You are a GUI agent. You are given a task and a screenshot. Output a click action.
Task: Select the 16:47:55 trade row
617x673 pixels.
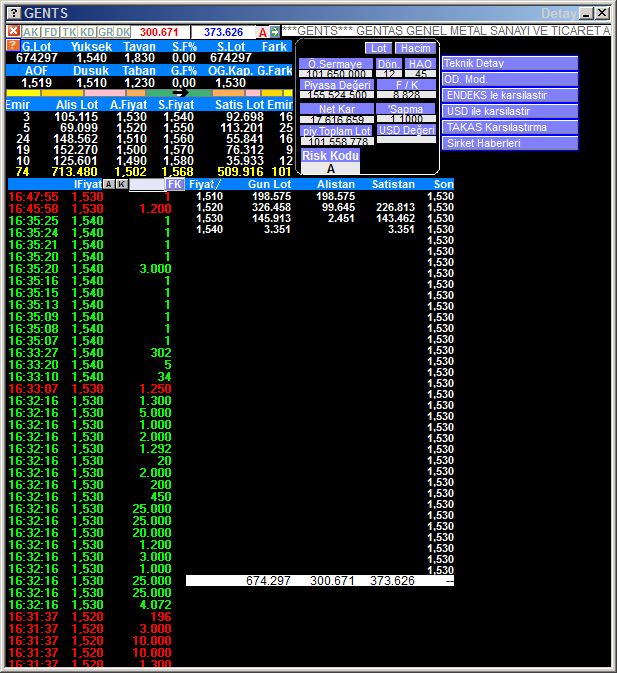coord(90,197)
